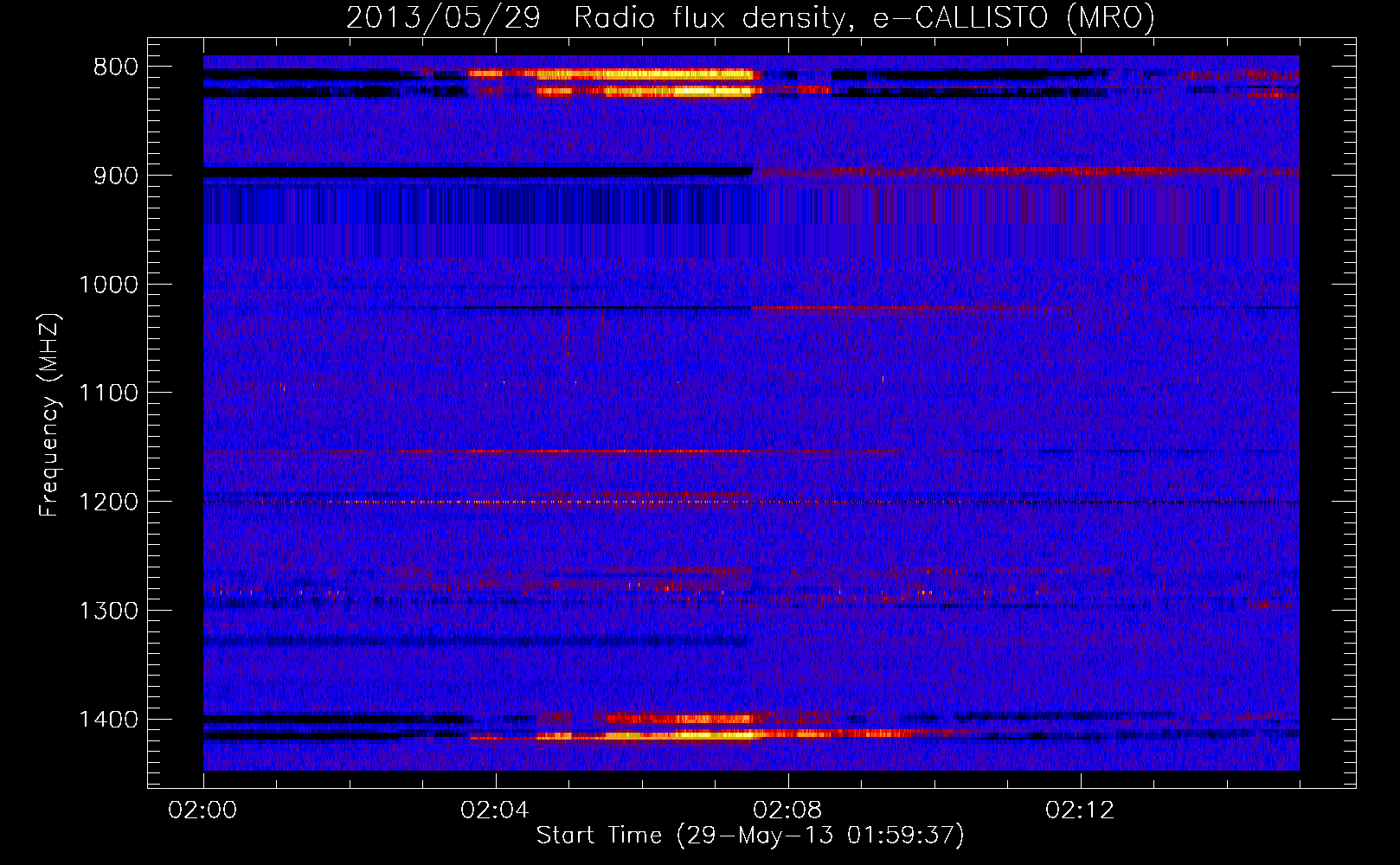
Task: Click the 1300 frequency tick label
Action: [x=108, y=612]
